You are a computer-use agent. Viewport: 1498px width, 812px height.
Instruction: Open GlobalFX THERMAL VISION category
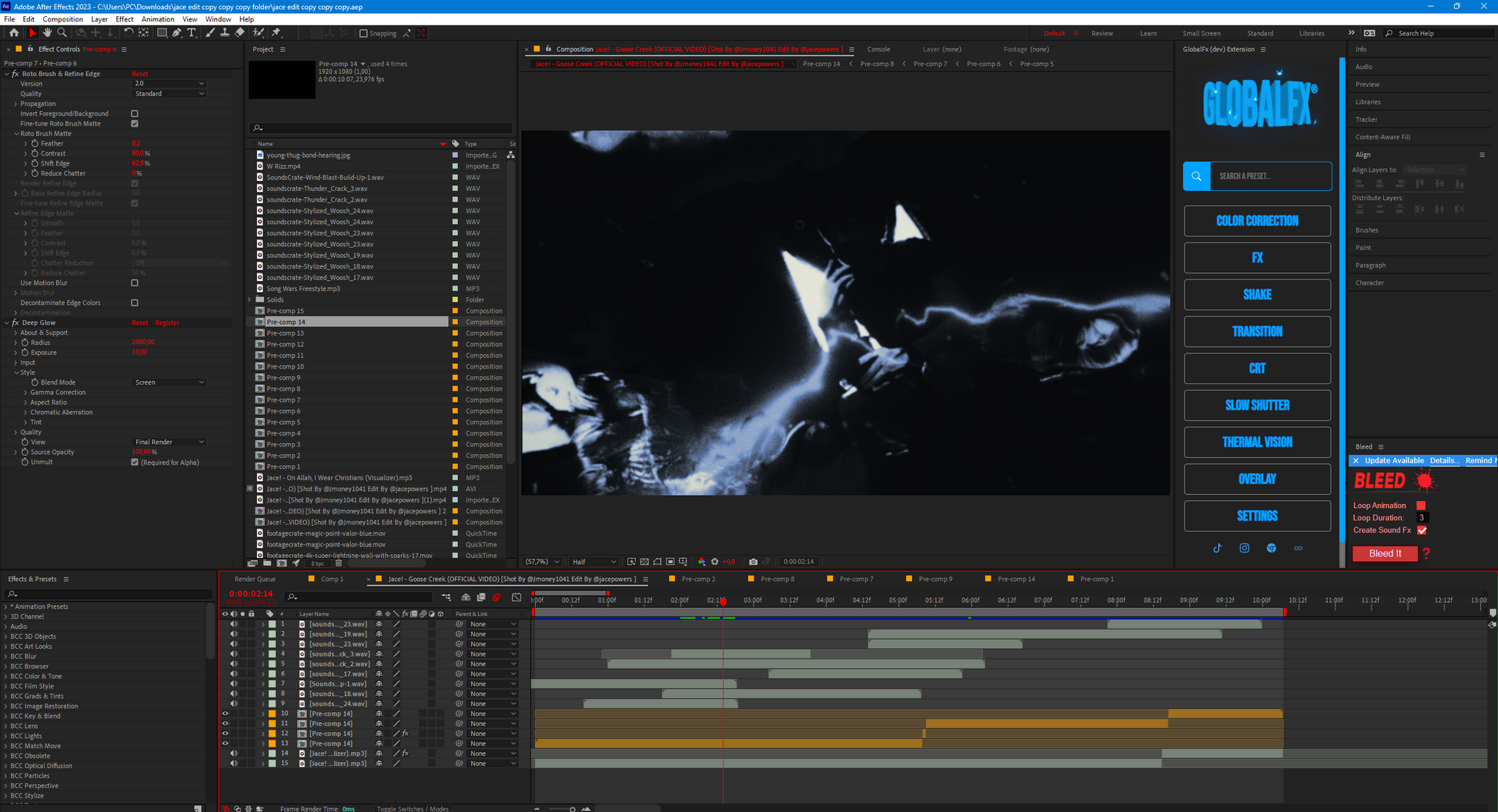coord(1257,443)
